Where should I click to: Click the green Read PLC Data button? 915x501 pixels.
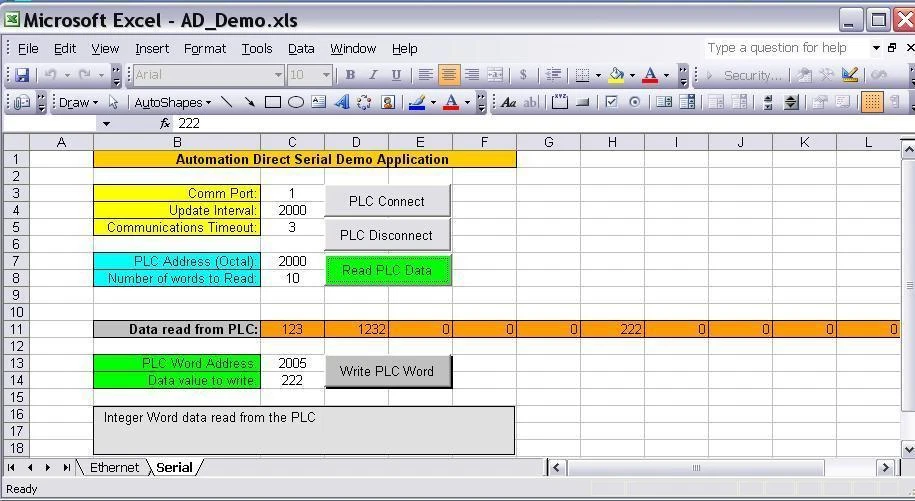point(387,270)
